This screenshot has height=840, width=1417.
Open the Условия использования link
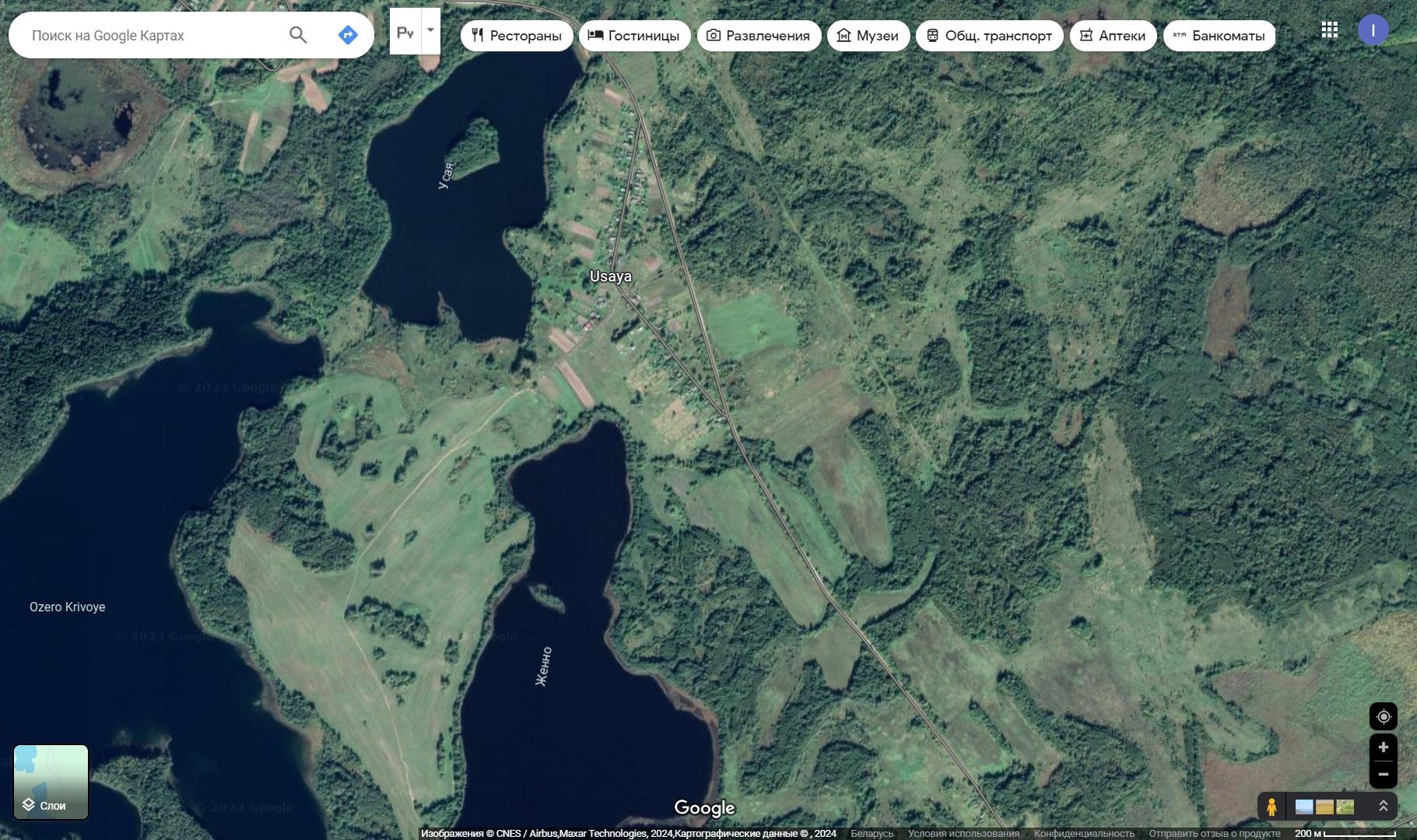[x=963, y=834]
